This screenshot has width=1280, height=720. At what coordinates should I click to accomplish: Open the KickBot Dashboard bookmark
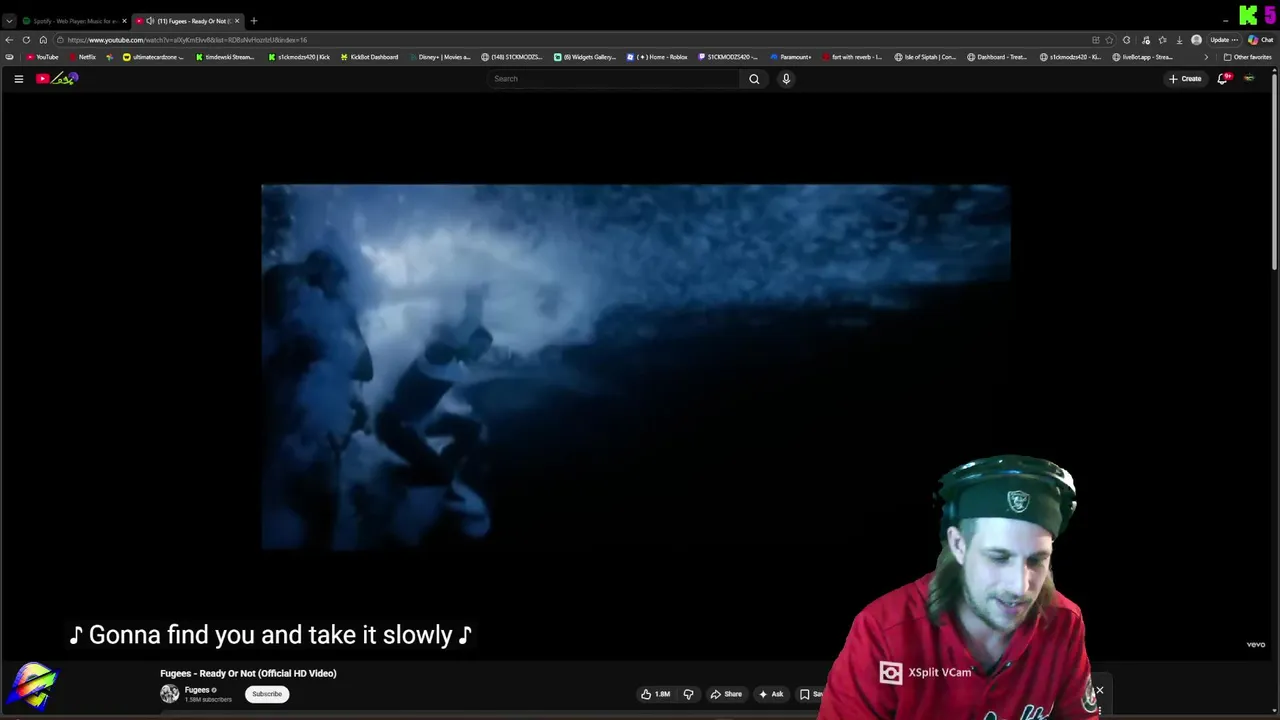pyautogui.click(x=369, y=57)
